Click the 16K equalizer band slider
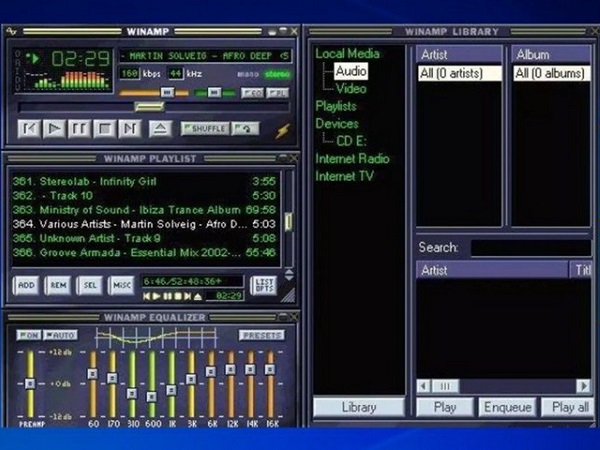The width and height of the screenshot is (600, 450). 270,369
